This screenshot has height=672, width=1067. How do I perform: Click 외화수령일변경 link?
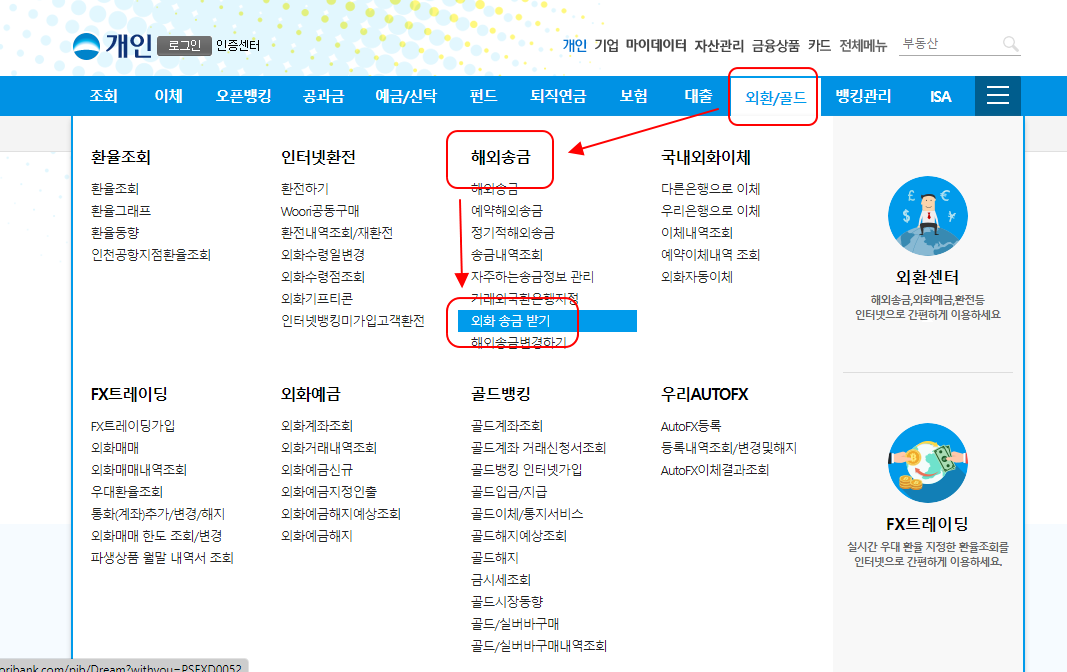323,254
